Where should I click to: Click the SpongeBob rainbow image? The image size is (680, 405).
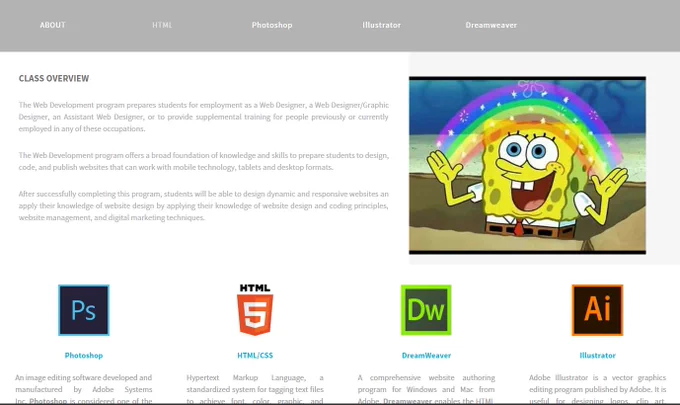point(527,165)
